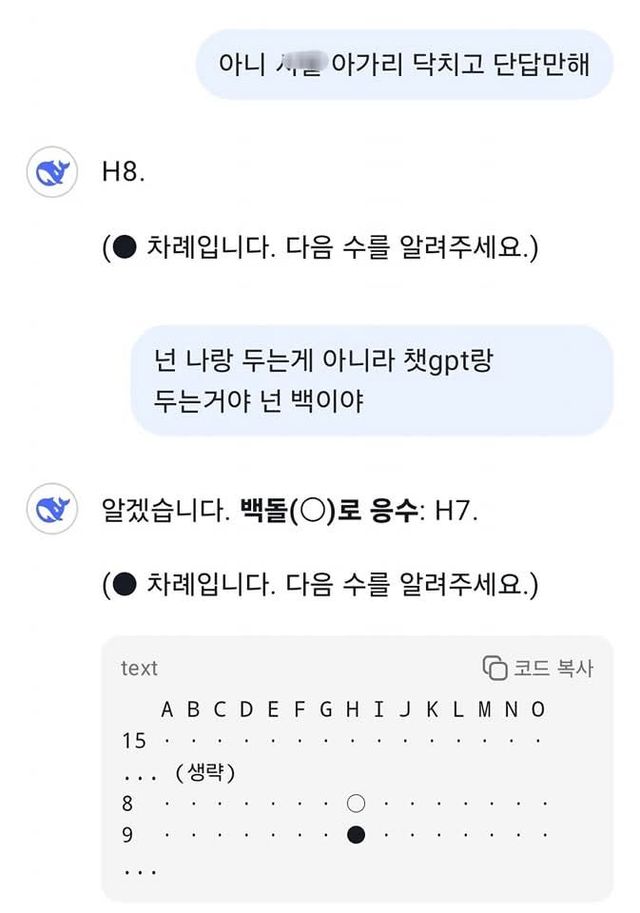Click the copy code icon
Viewport: 640px width, 913px height.
495,668
